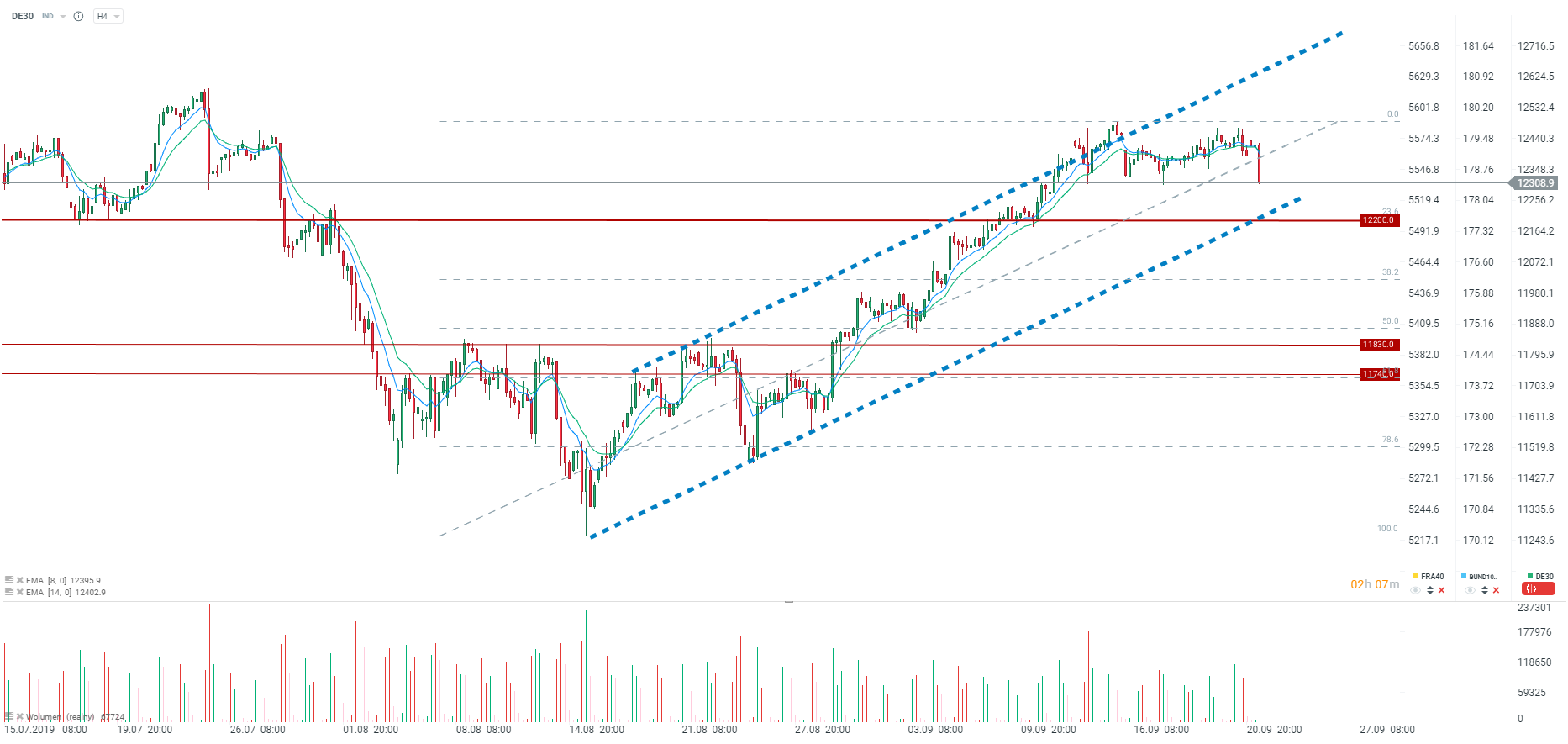Remove the Wolumen volume indicator
The width and height of the screenshot is (1568, 744).
[x=20, y=717]
